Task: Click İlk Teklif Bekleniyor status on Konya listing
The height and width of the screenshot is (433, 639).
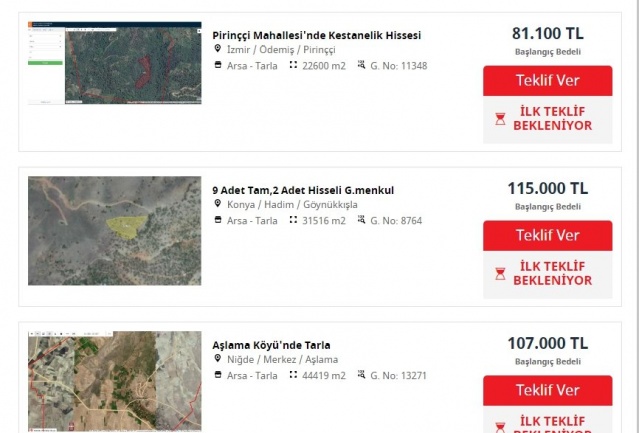Action: point(547,274)
